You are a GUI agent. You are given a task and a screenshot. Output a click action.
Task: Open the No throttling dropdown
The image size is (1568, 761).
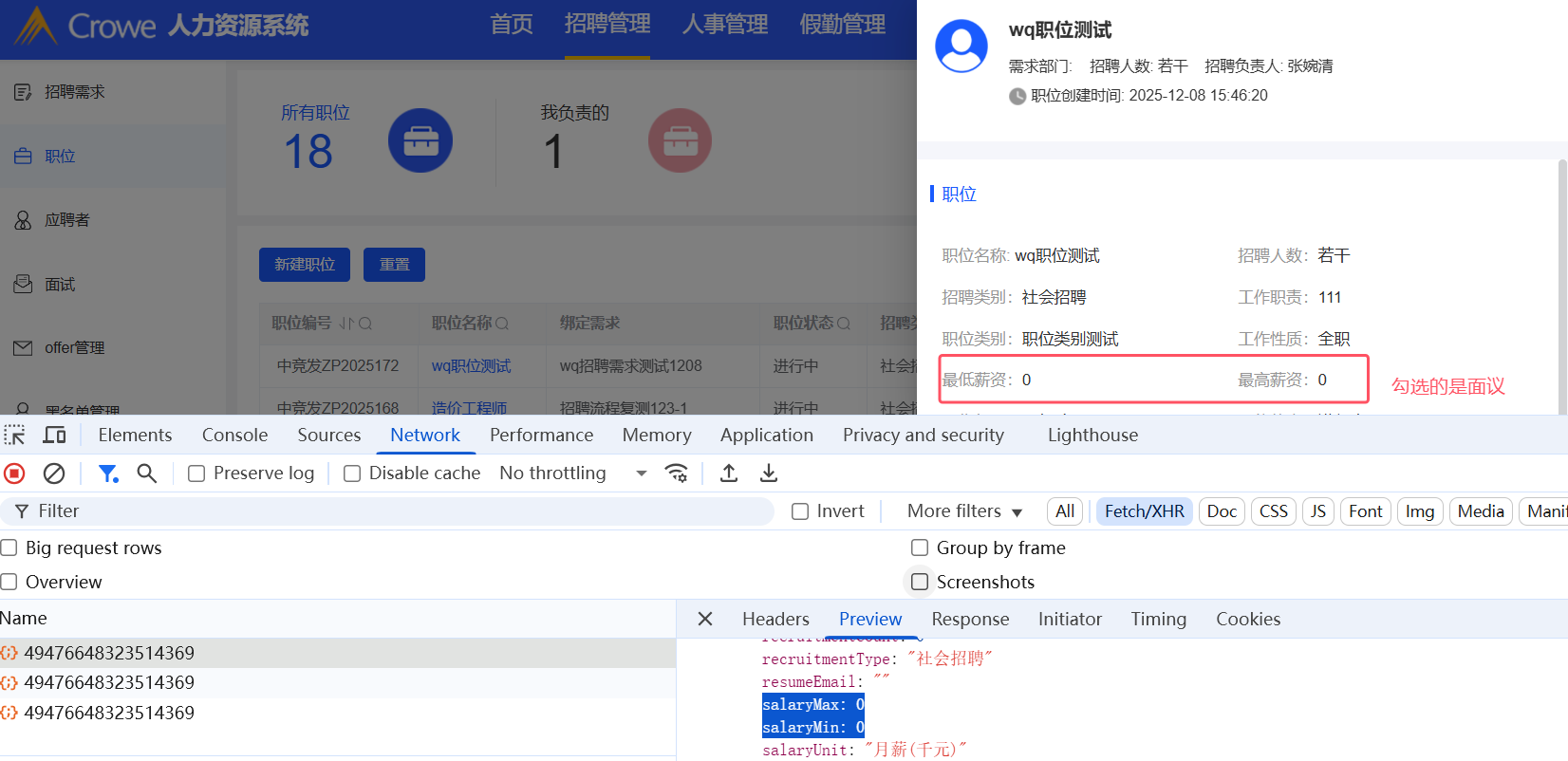click(573, 473)
